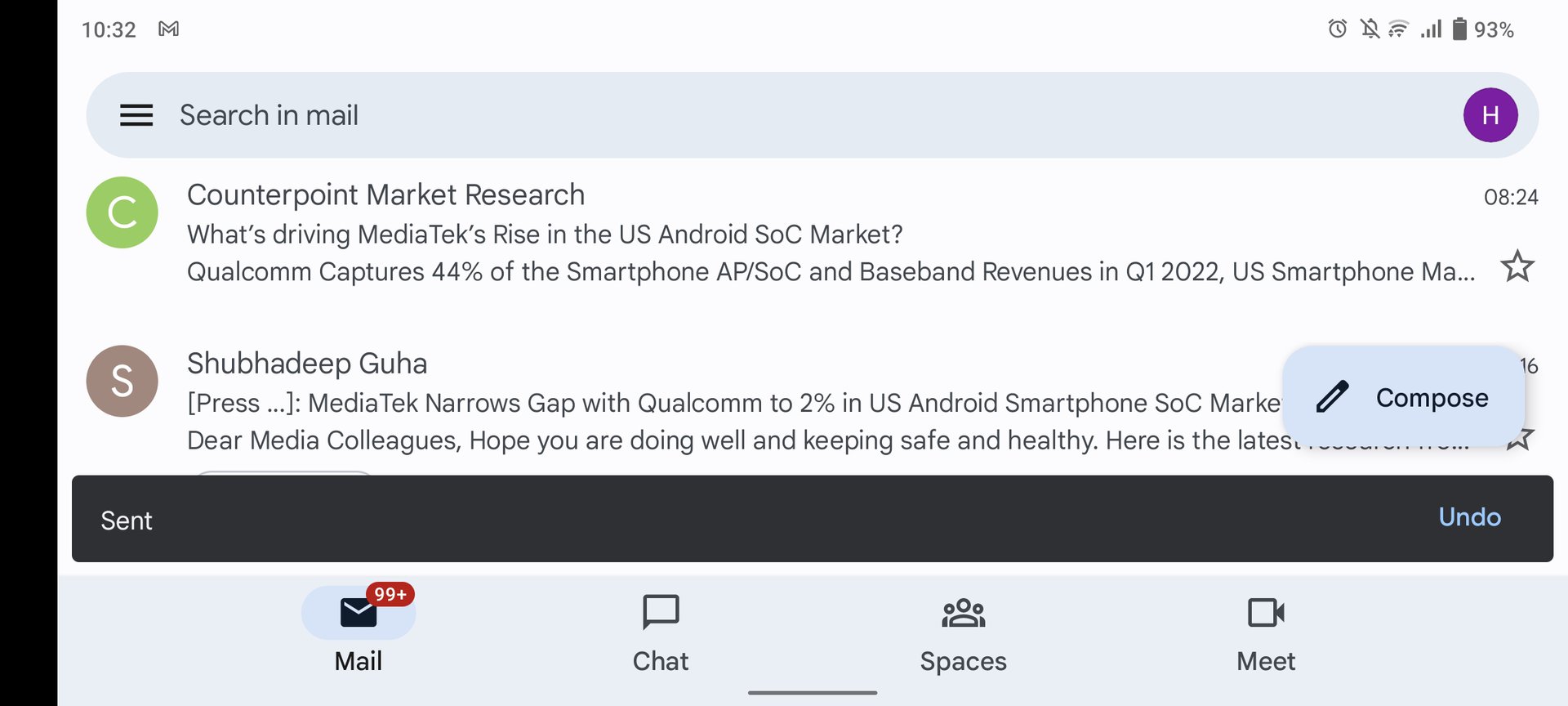The image size is (1568, 706).
Task: Open the hamburger navigation menu
Action: 136,115
